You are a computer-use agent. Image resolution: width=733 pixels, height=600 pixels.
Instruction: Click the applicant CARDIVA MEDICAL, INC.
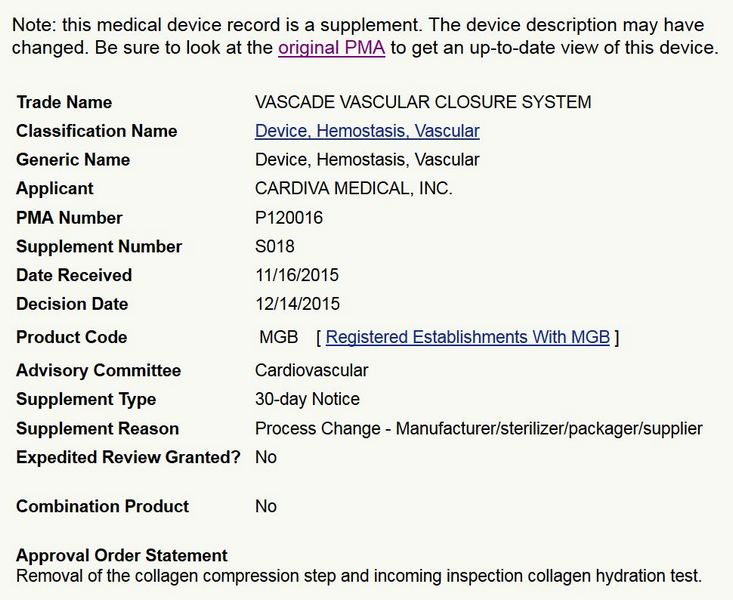click(x=354, y=189)
